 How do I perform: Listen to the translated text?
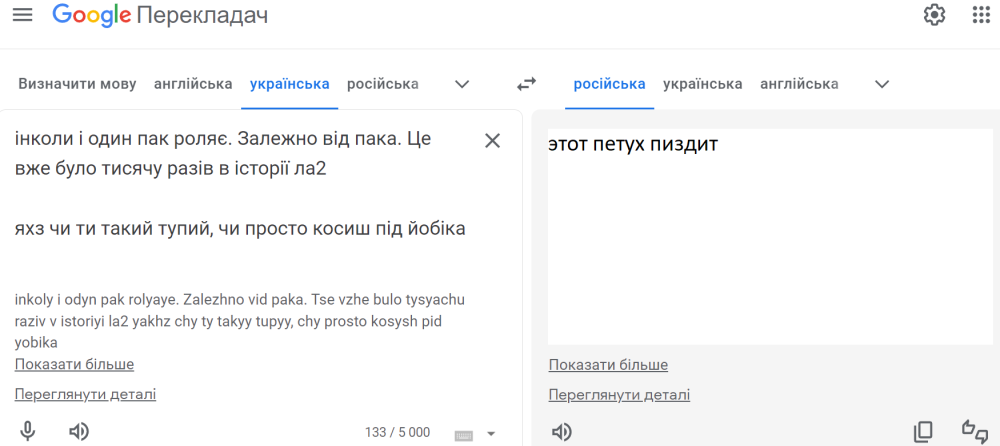point(562,431)
